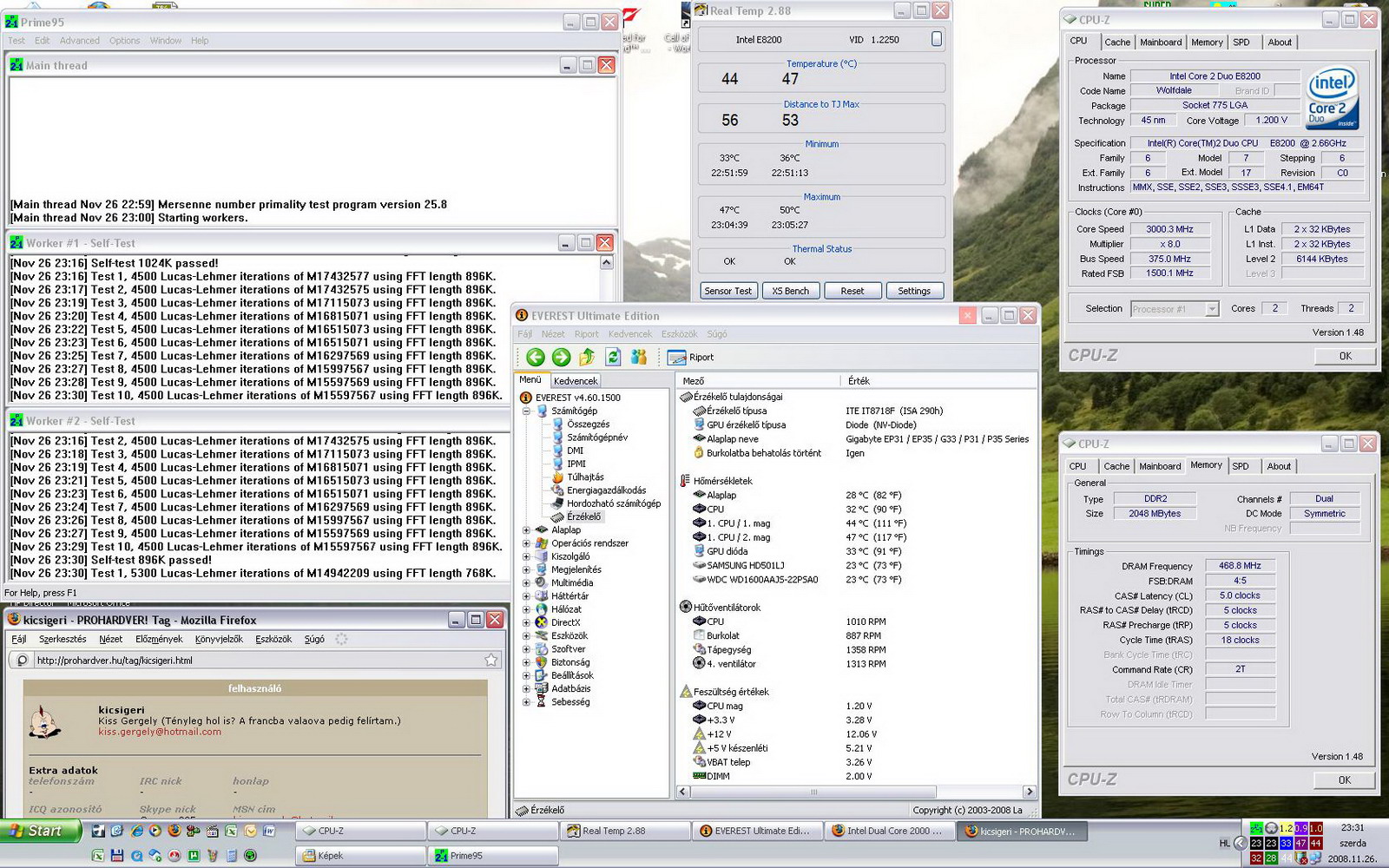
Task: Switch to Intel Dual Core taskbar button
Action: (x=889, y=831)
